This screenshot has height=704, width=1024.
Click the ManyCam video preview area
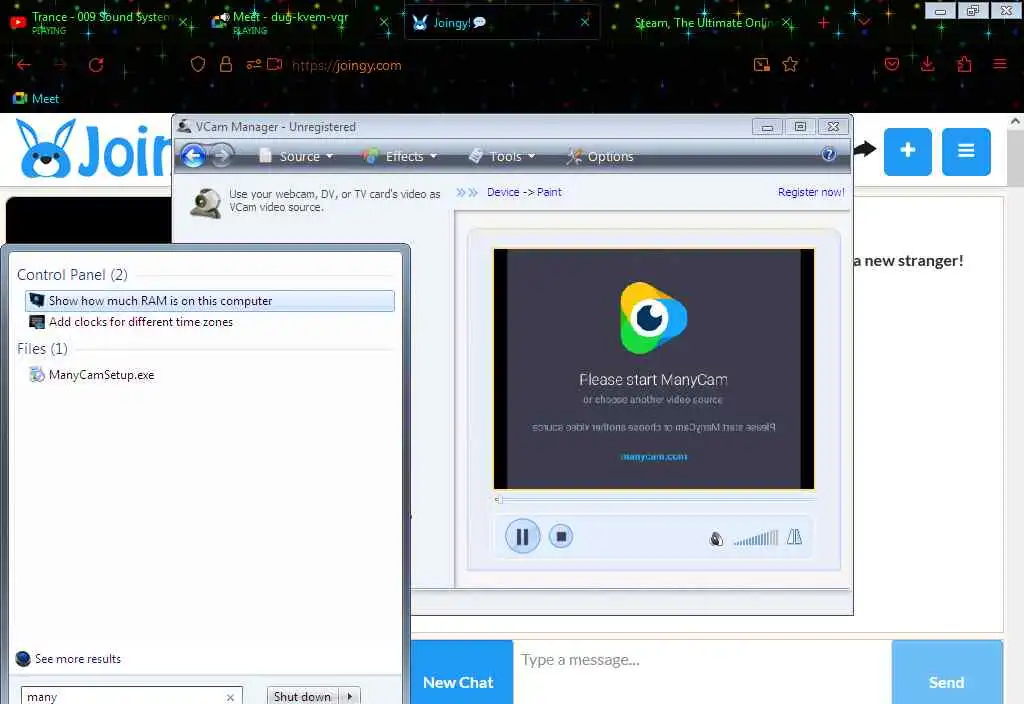point(654,369)
